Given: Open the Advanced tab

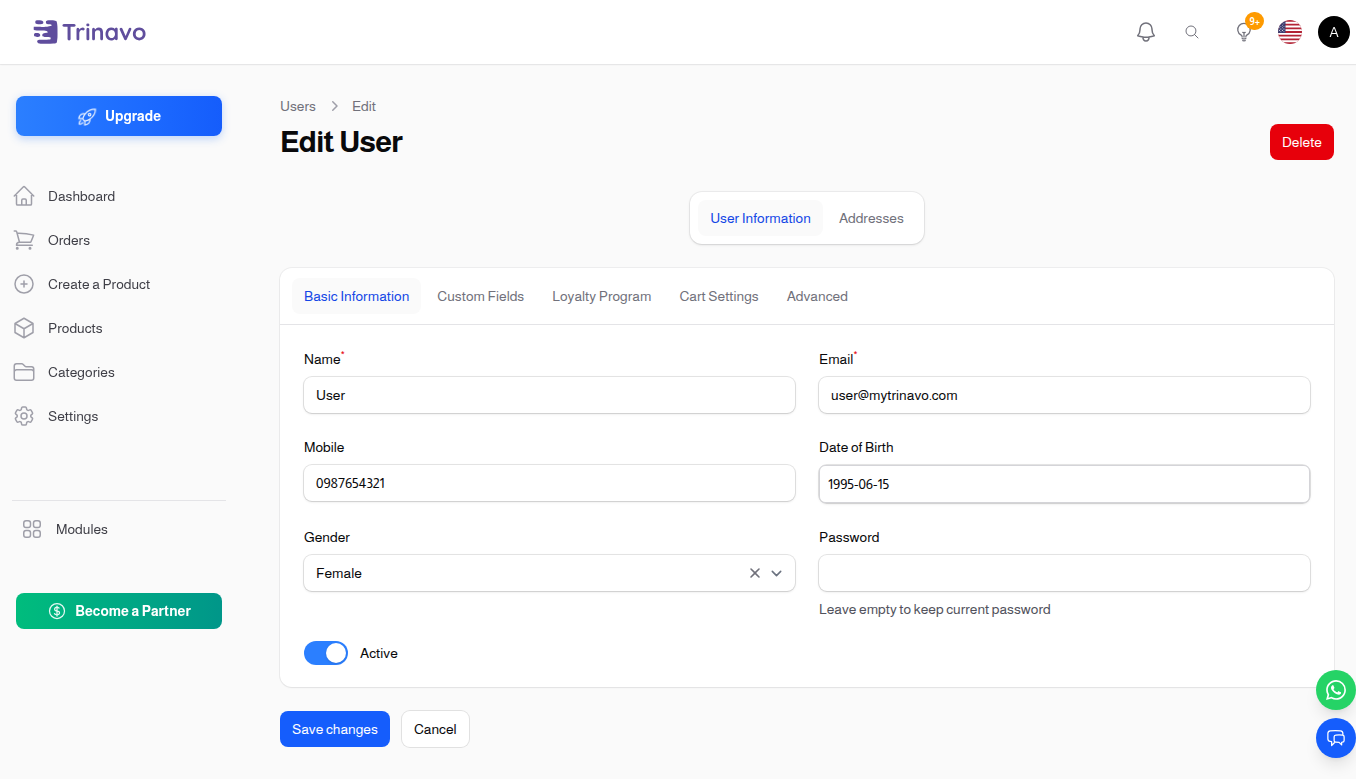Looking at the screenshot, I should click(x=817, y=296).
